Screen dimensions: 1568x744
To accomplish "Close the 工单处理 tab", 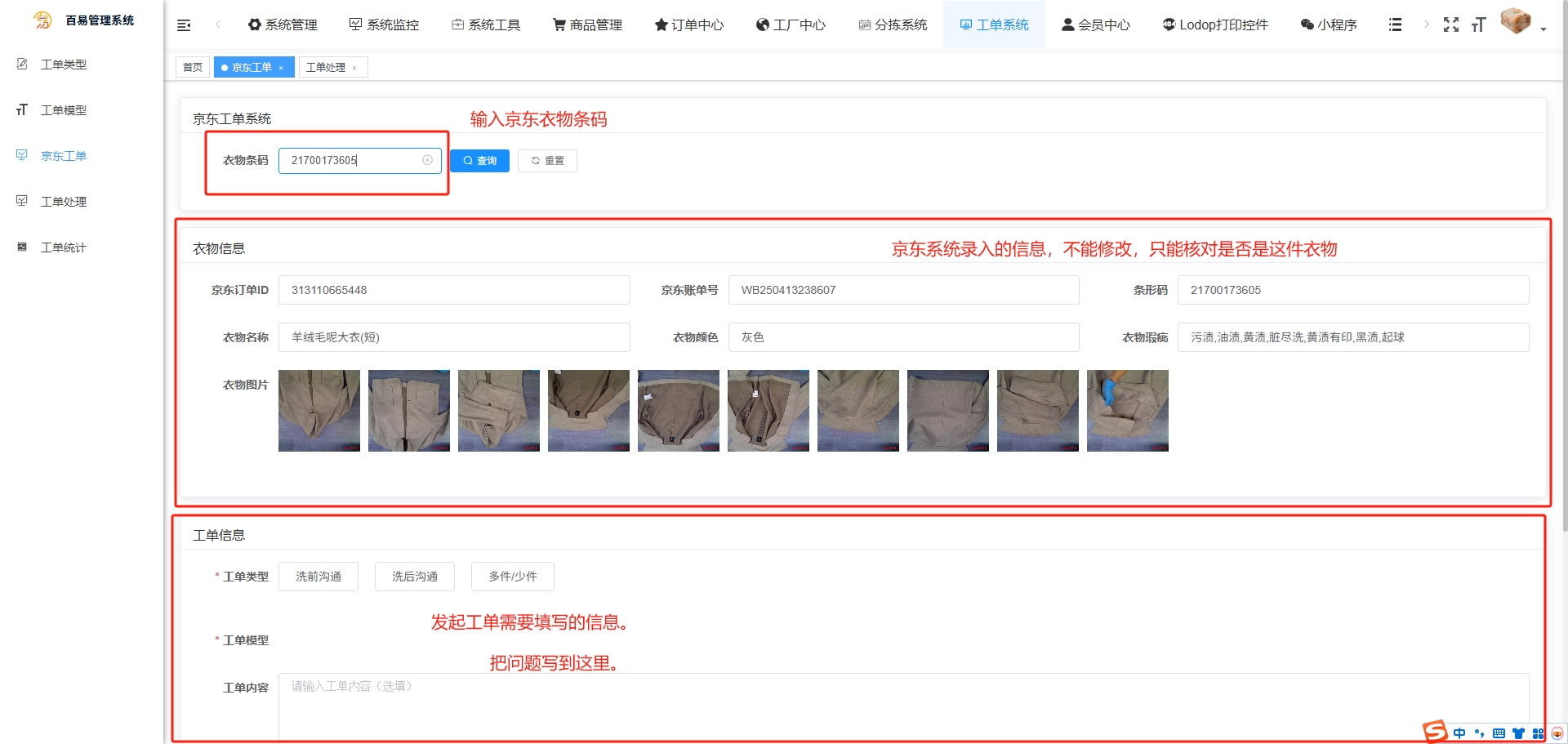I will [354, 68].
